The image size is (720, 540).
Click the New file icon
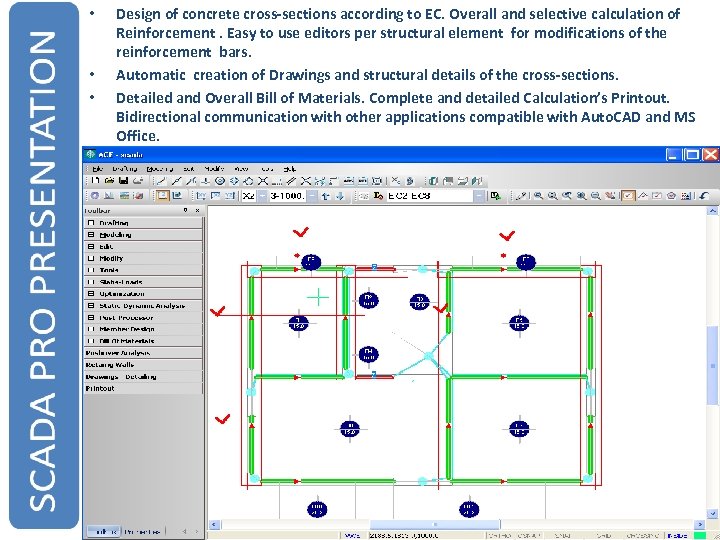click(95, 180)
